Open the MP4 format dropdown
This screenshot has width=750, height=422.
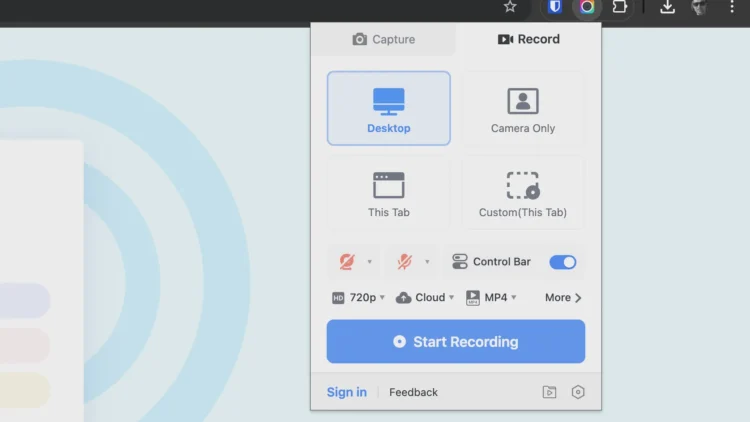(491, 297)
